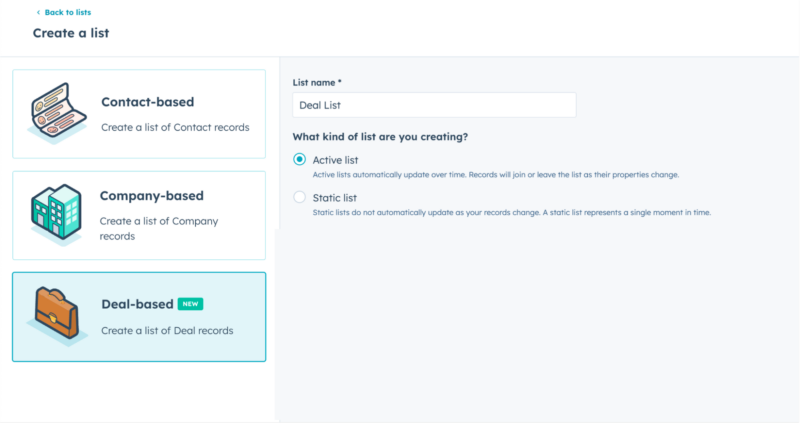
Task: Click the green NEW badge
Action: click(x=190, y=304)
